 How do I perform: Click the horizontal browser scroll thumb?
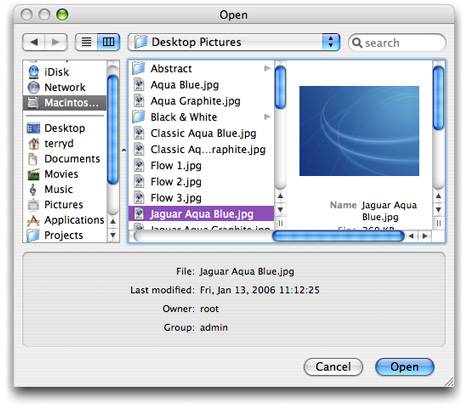[x=338, y=236]
